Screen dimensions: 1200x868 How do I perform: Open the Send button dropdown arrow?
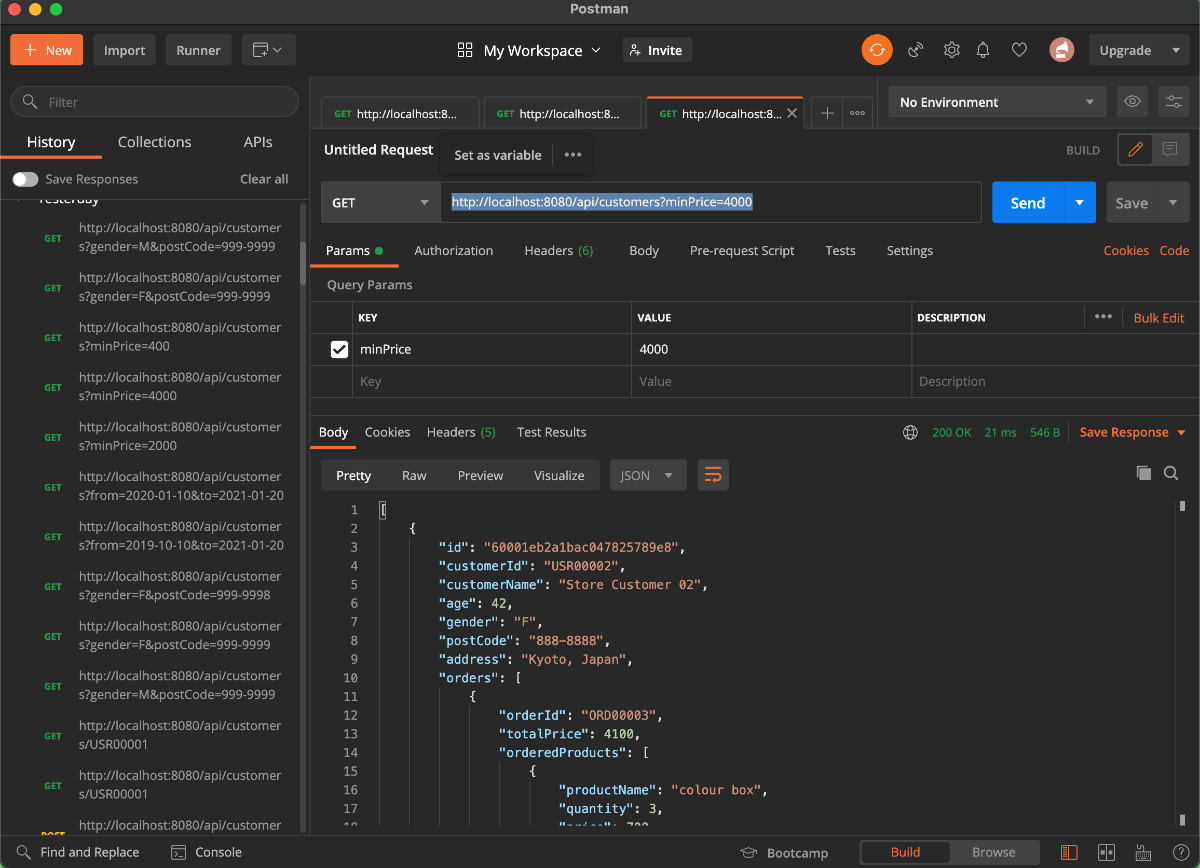[1079, 202]
